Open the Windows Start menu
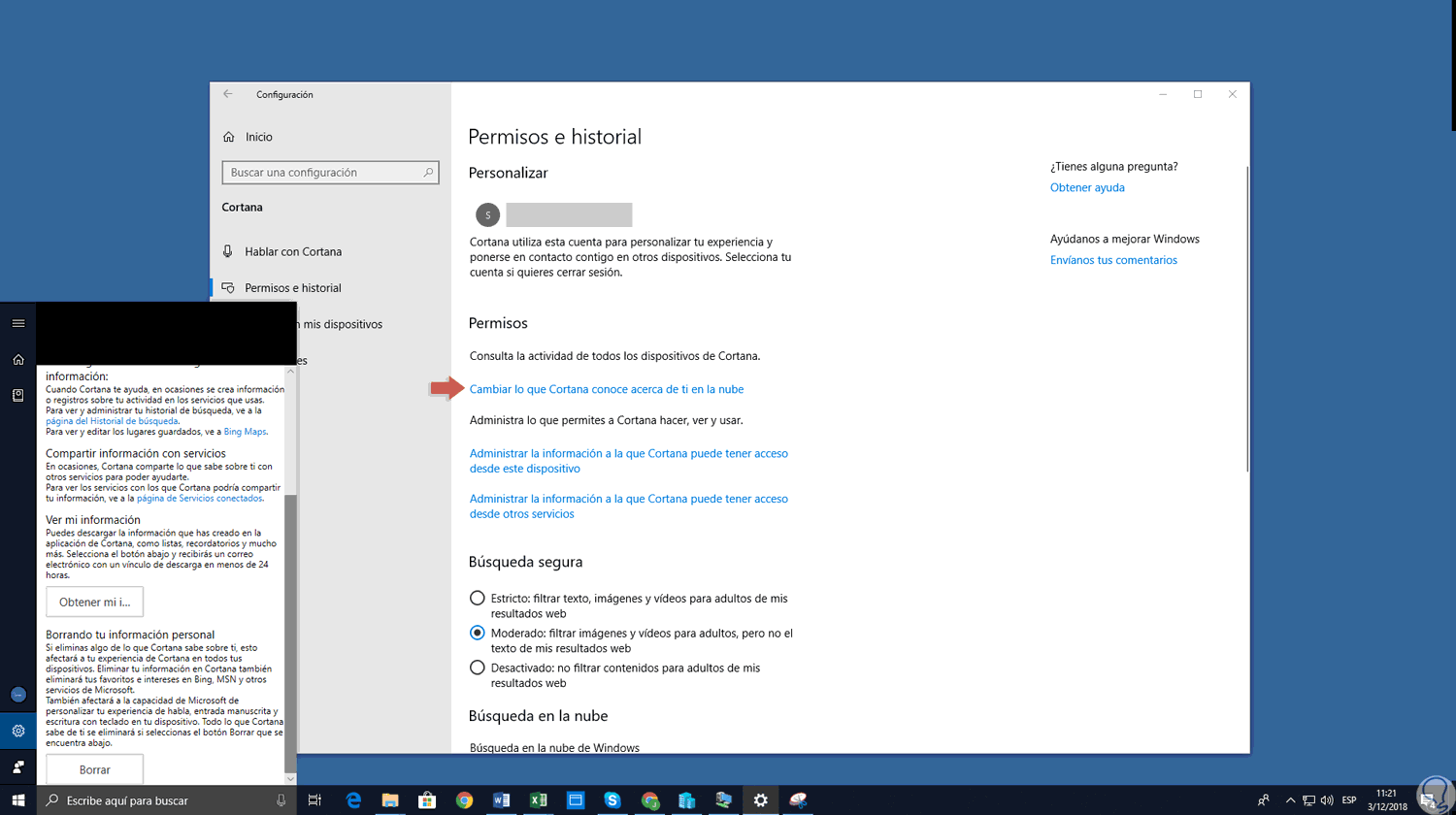Image resolution: width=1456 pixels, height=815 pixels. click(18, 800)
